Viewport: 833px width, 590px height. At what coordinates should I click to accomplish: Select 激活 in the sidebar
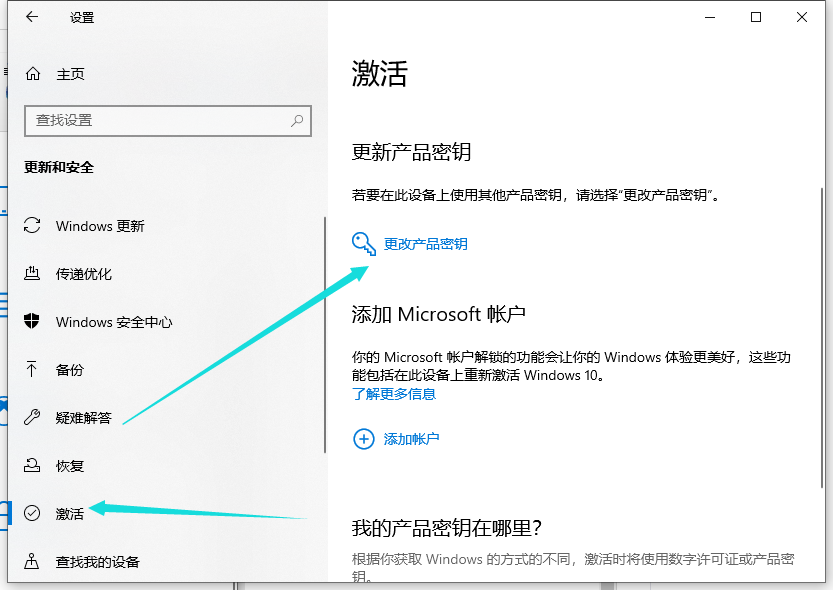tap(70, 514)
